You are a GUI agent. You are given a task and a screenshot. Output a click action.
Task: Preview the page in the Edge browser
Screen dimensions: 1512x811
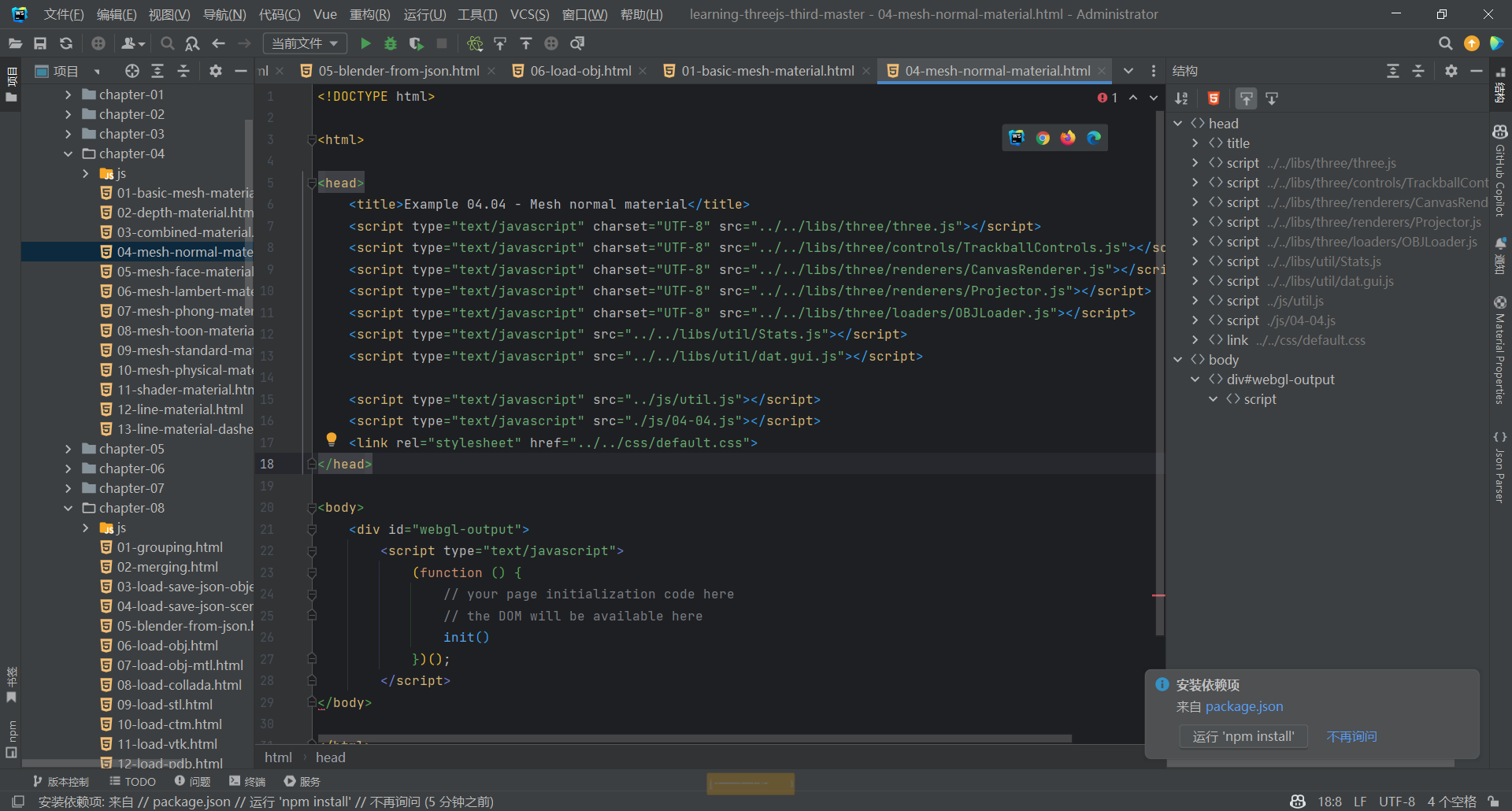tap(1094, 138)
